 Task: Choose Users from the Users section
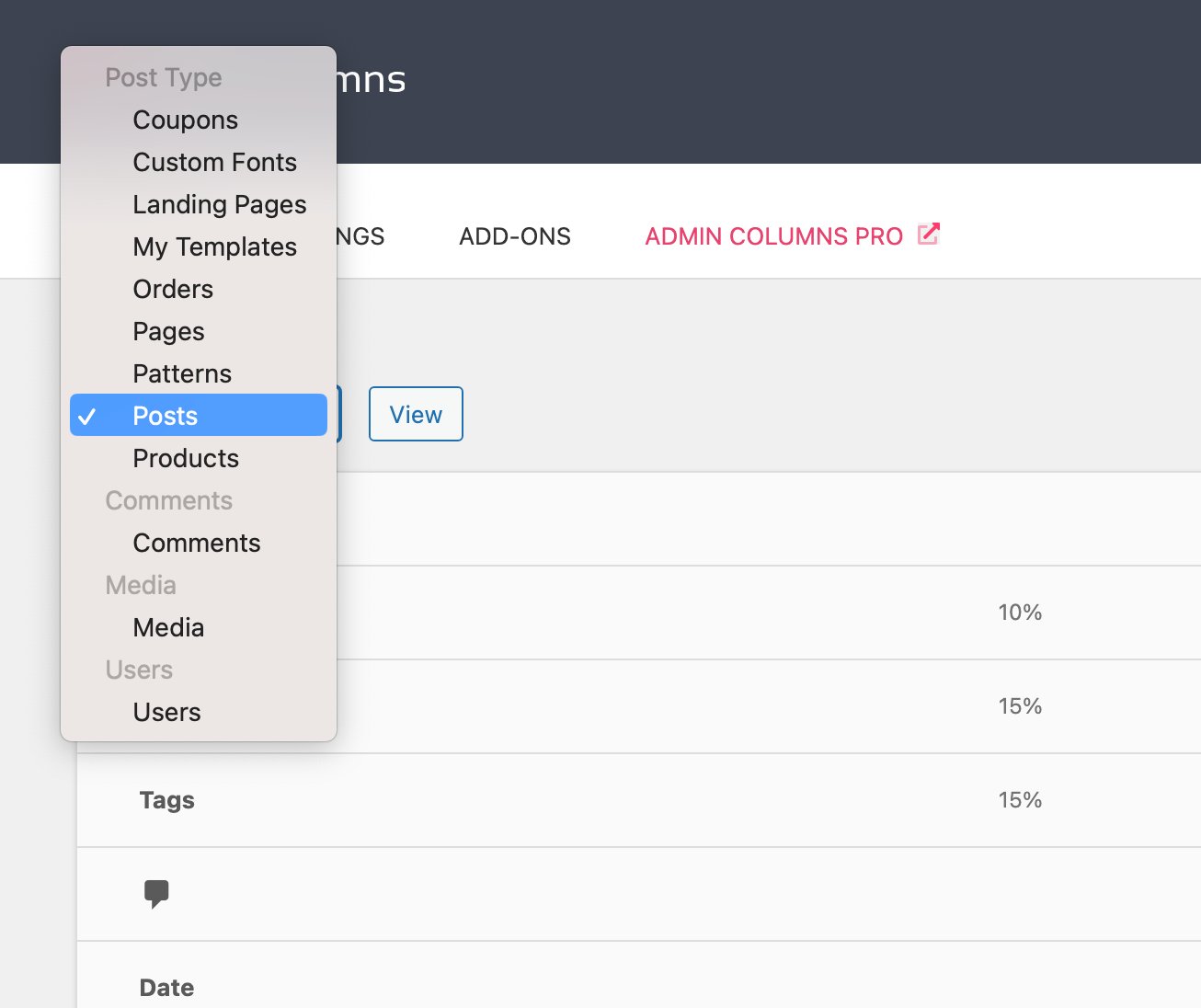pos(166,712)
